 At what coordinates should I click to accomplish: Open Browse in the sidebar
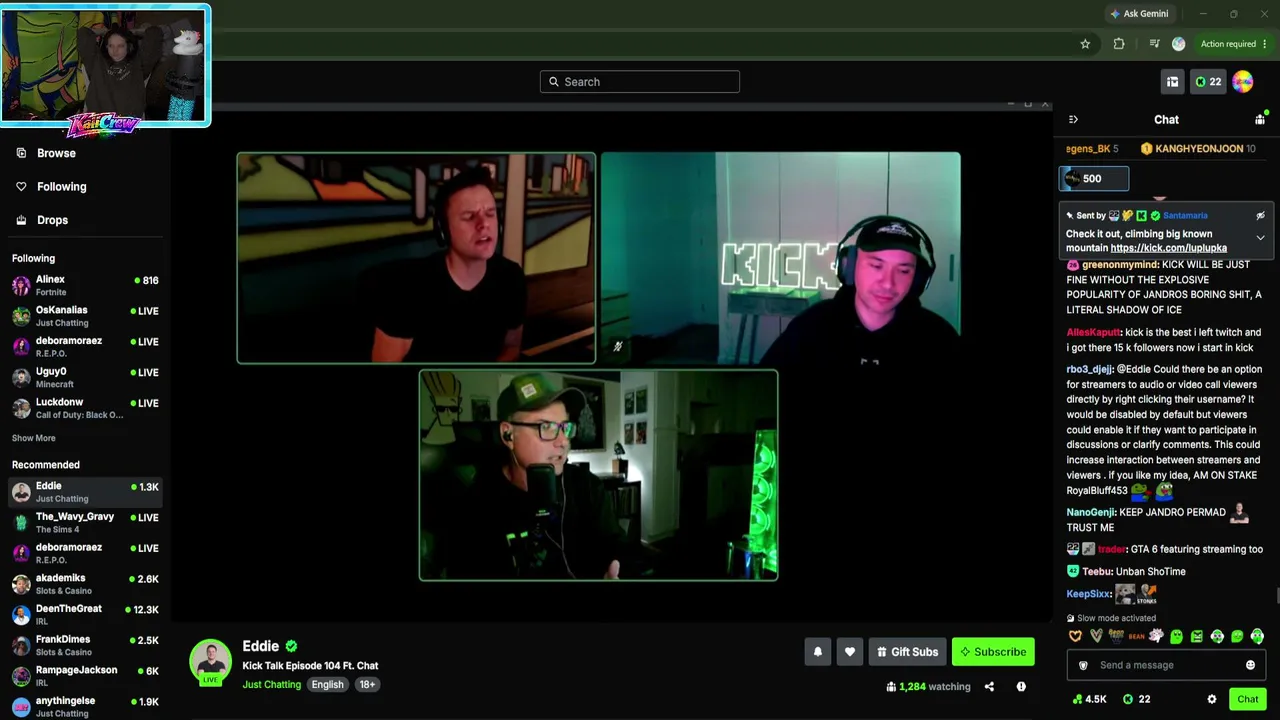(84, 153)
